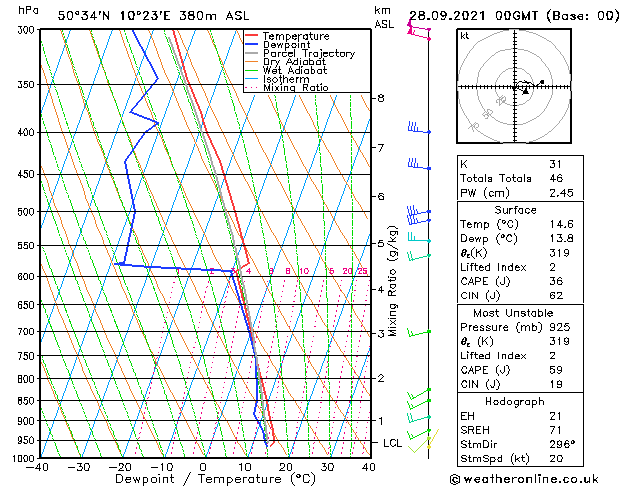This screenshot has width=629, height=486.
Task: Click the 'LCL' level marker label
Action: click(x=392, y=443)
